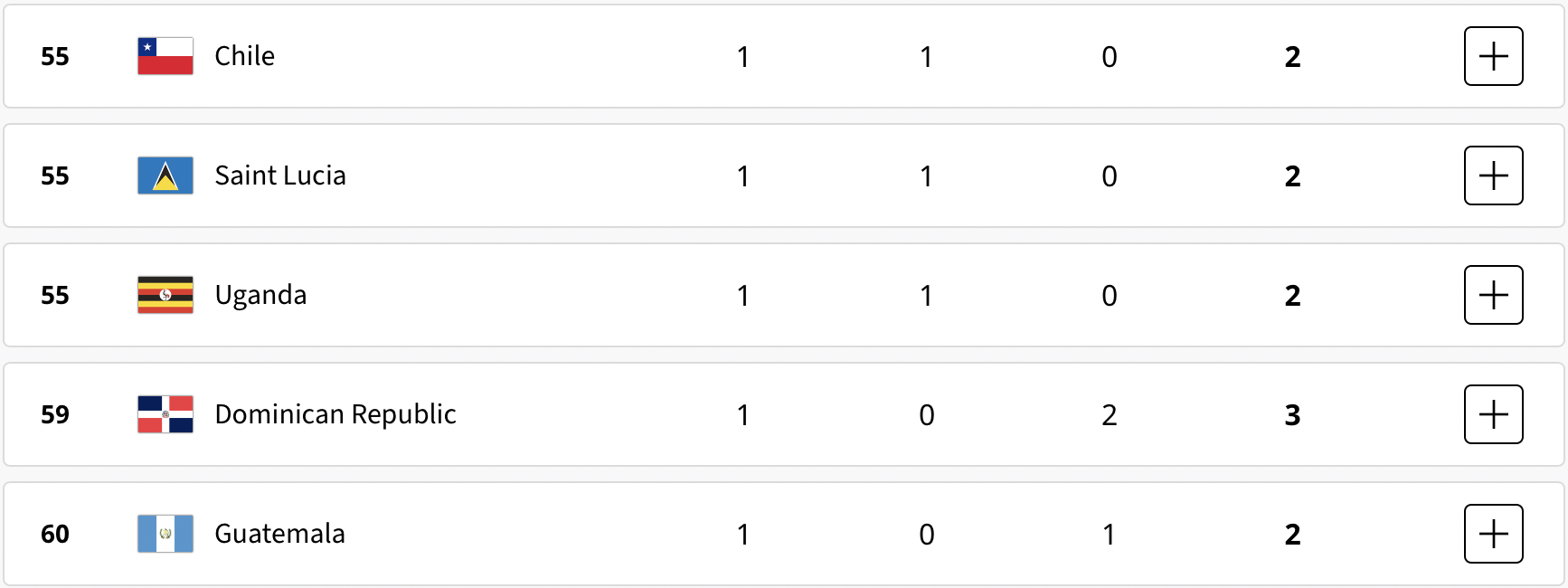1568x588 pixels.
Task: Click the Chile flag icon
Action: pyautogui.click(x=165, y=56)
